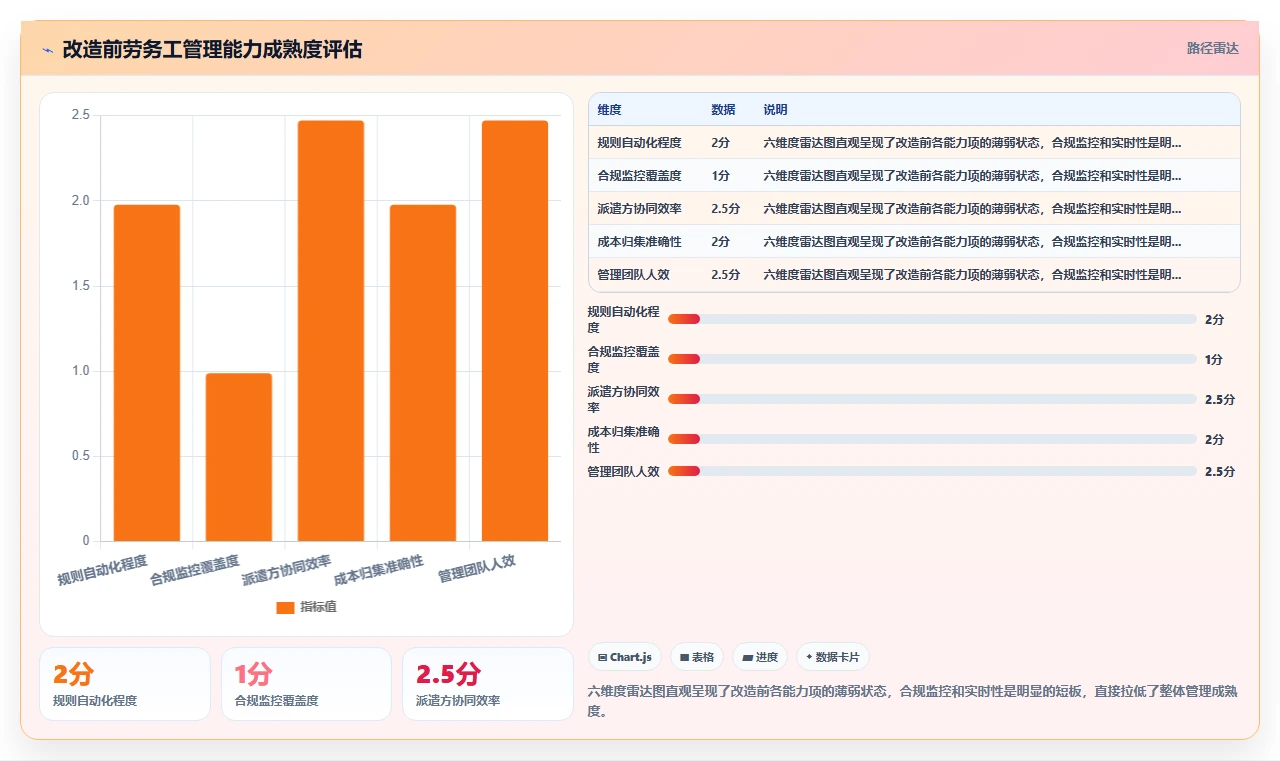
Task: Open the 2.5分 派遣方协同效率 data card
Action: (x=488, y=684)
